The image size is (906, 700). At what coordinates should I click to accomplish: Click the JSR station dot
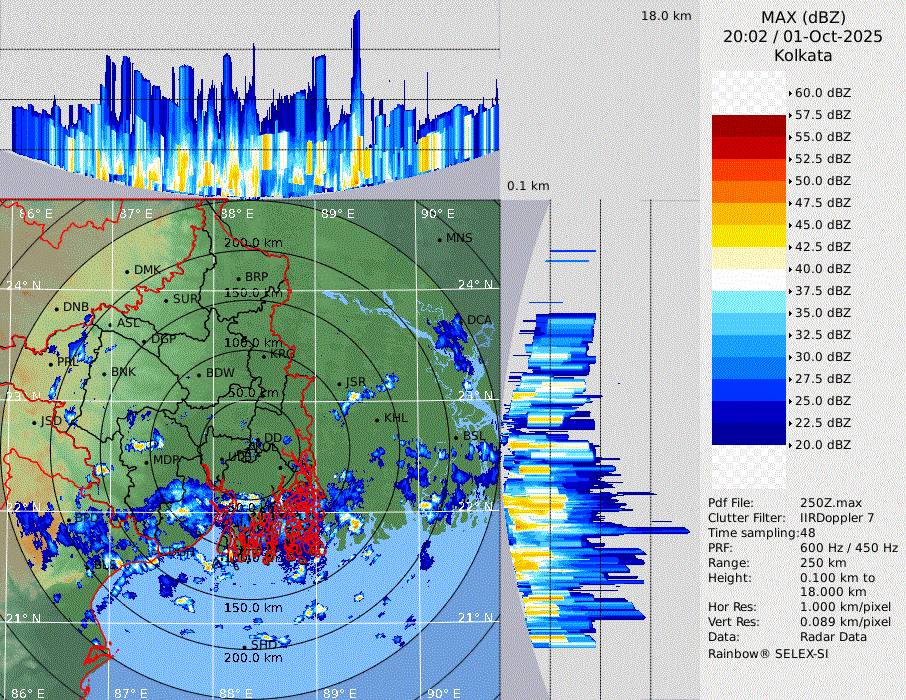[339, 384]
